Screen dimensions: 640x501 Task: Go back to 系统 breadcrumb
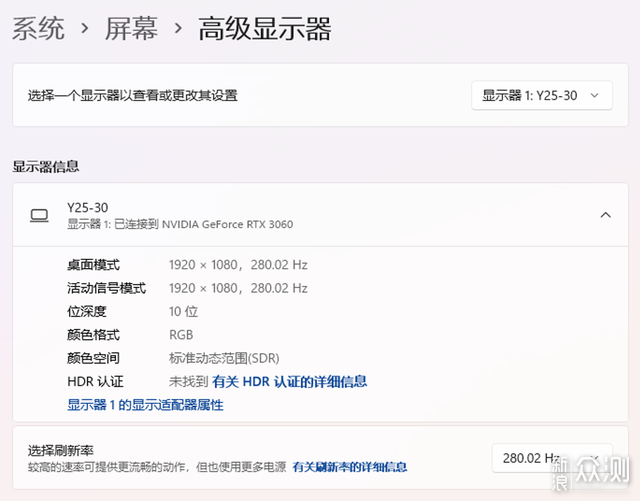(x=38, y=29)
